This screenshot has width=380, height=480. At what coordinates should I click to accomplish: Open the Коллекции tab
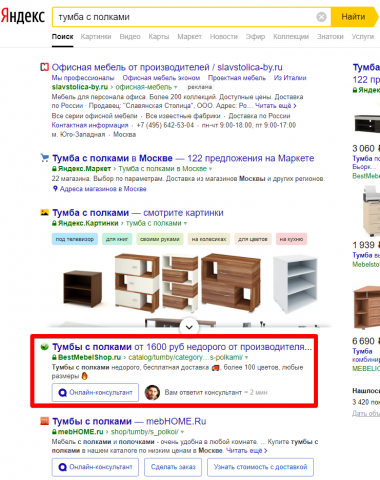[x=291, y=37]
